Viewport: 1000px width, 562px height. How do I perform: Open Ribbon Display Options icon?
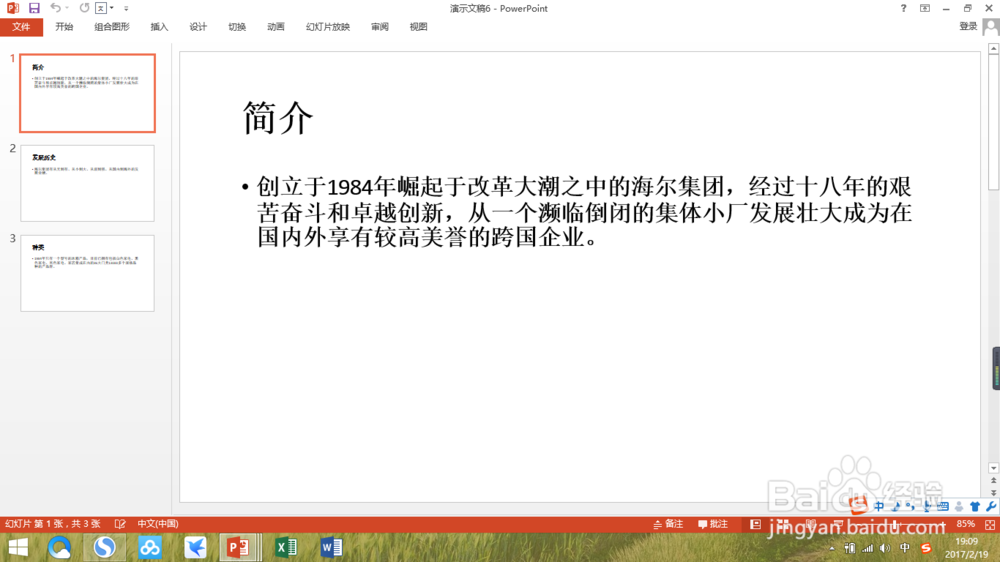(x=925, y=8)
